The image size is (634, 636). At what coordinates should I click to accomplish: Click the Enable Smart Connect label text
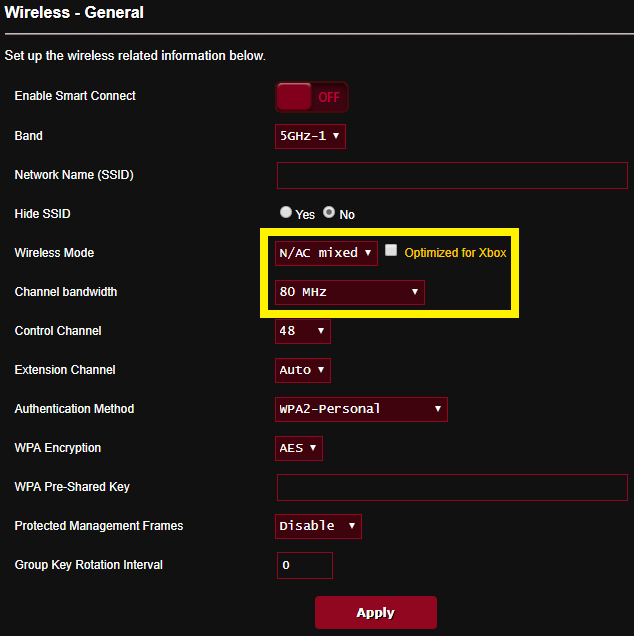(75, 96)
